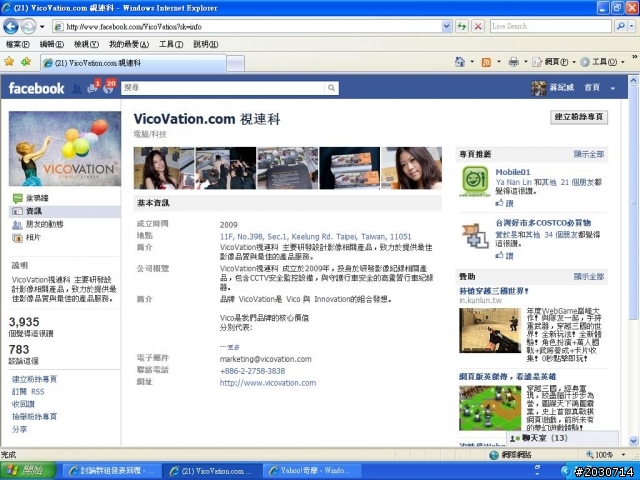Open the Live Search provider dropdown arrow
This screenshot has height=480, width=640.
pyautogui.click(x=631, y=27)
